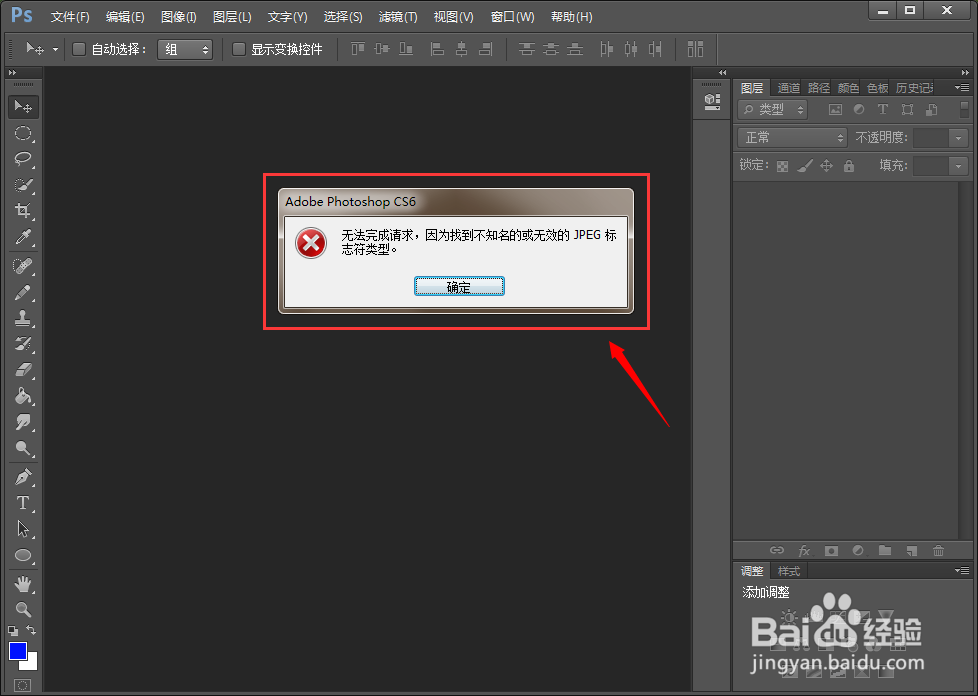Toggle filter for pixel layers
The height and width of the screenshot is (696, 978).
click(835, 110)
